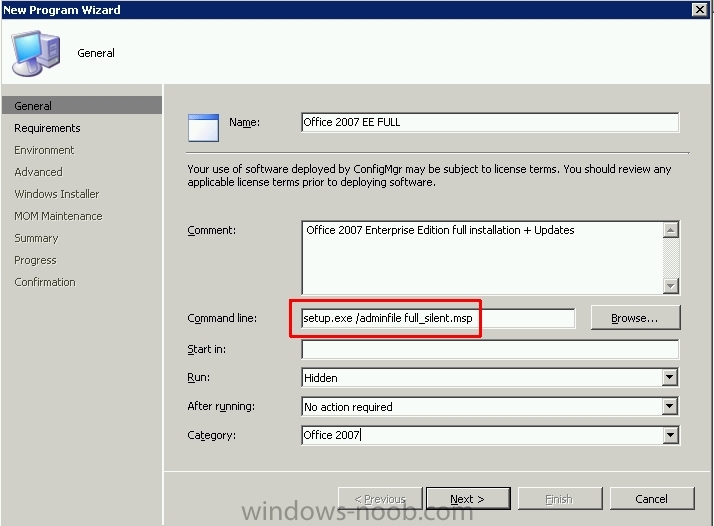Screen dimensions: 714x526
Task: Select the General step in sidebar
Action: pos(82,106)
